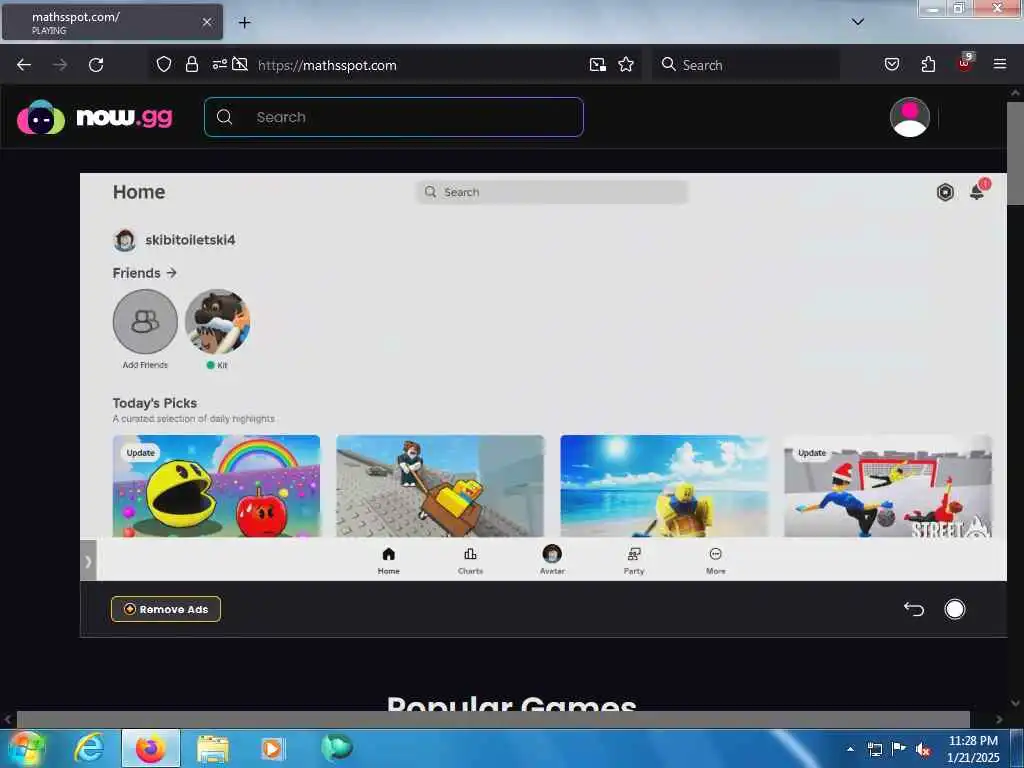Open friend Kit's avatar
Viewport: 1024px width, 768px height.
point(217,322)
